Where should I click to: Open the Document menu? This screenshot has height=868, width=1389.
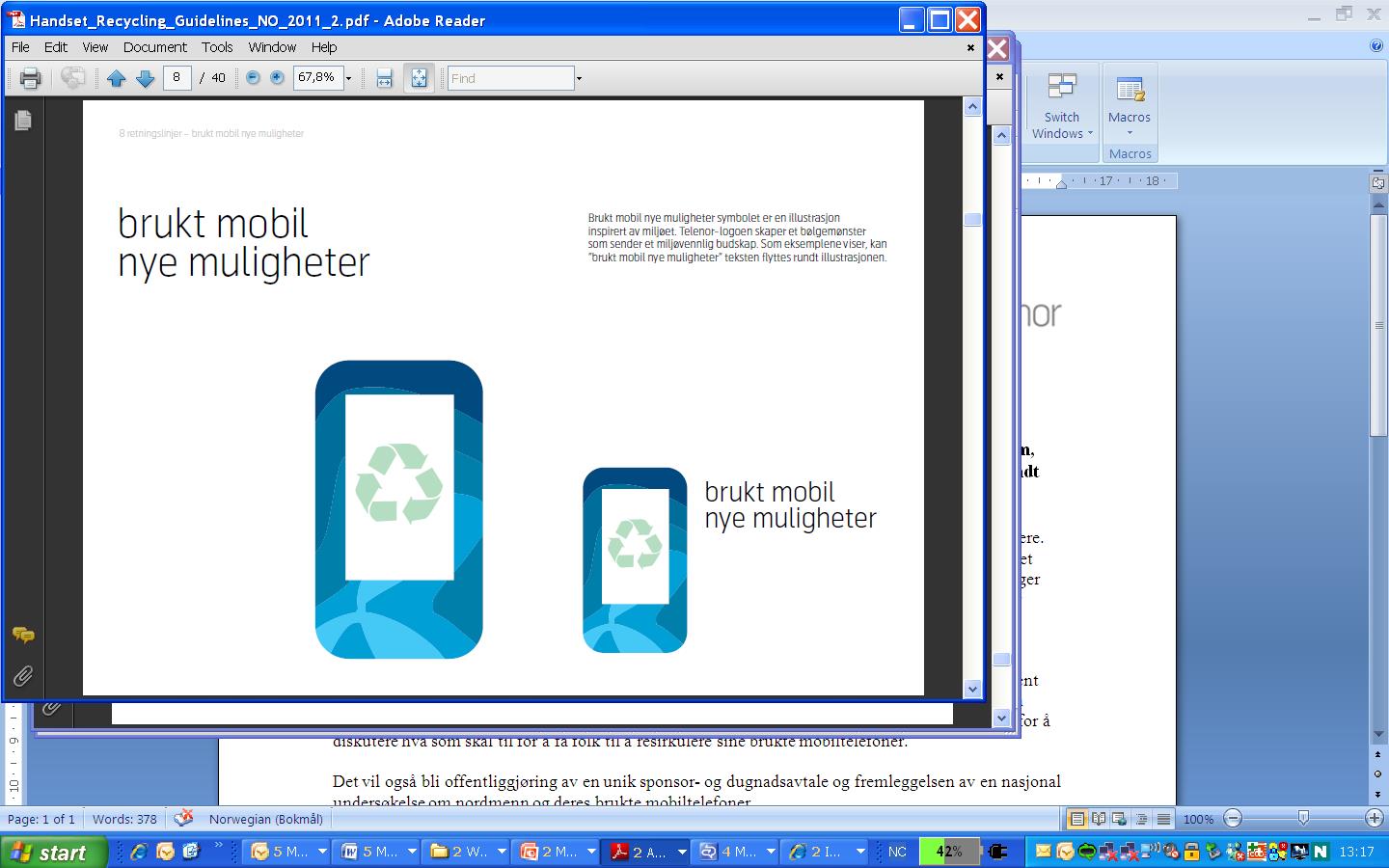tap(154, 46)
